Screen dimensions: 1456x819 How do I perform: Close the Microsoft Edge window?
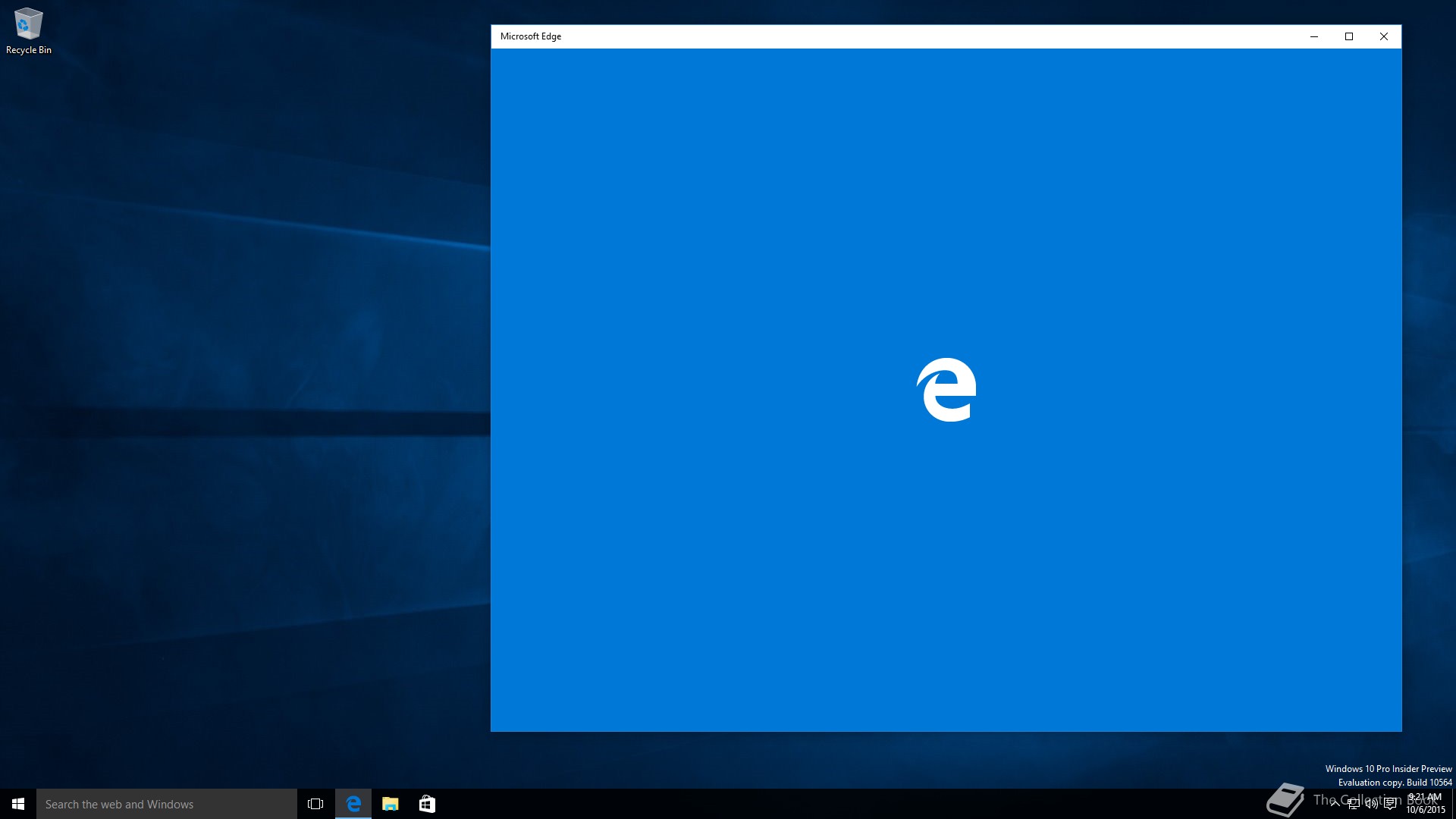[1384, 36]
